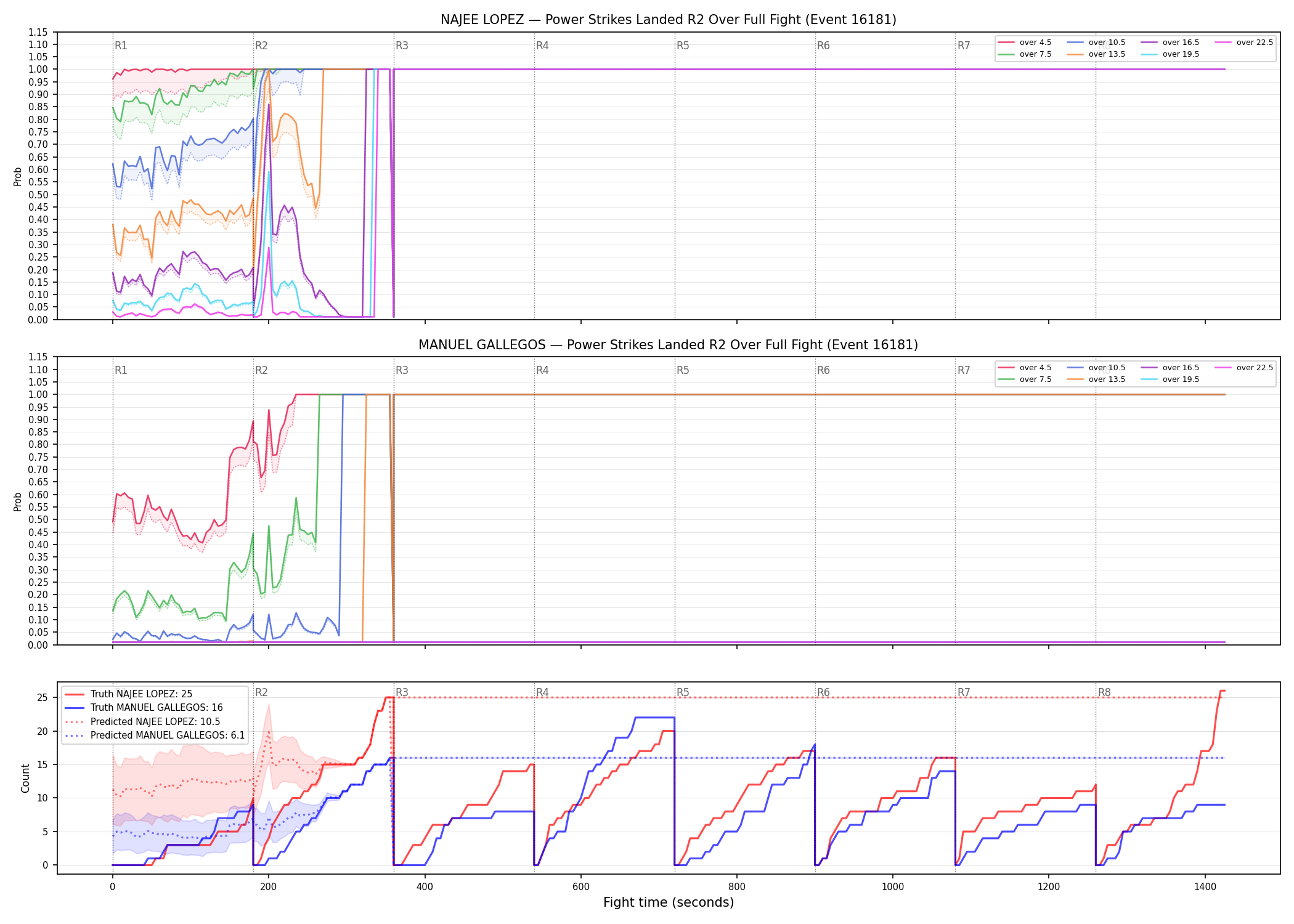Screen dimensions: 1294x924
Task: Click the 25 tick on Count axis
Action: coord(43,698)
